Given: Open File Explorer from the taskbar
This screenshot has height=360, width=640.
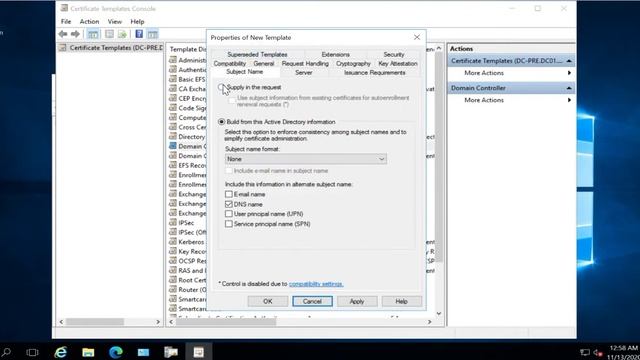Looking at the screenshot, I should 88,352.
